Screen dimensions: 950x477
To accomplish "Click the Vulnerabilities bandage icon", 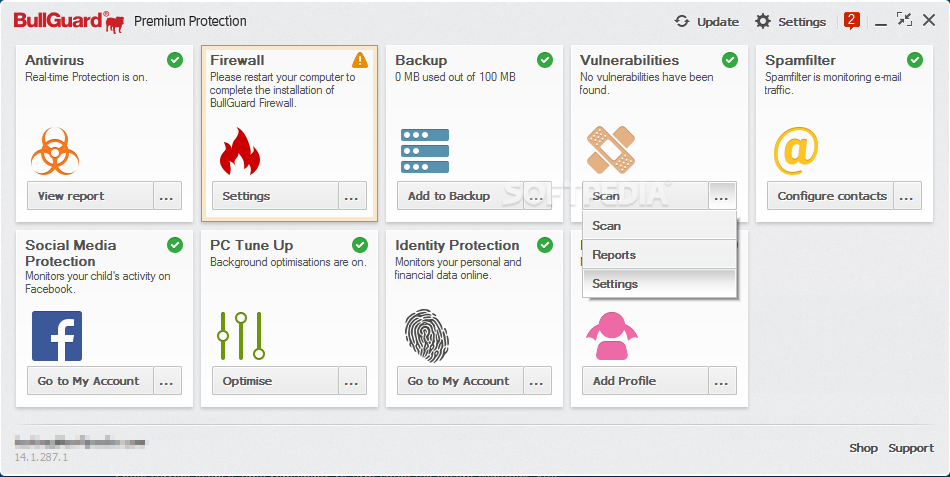I will [x=611, y=150].
